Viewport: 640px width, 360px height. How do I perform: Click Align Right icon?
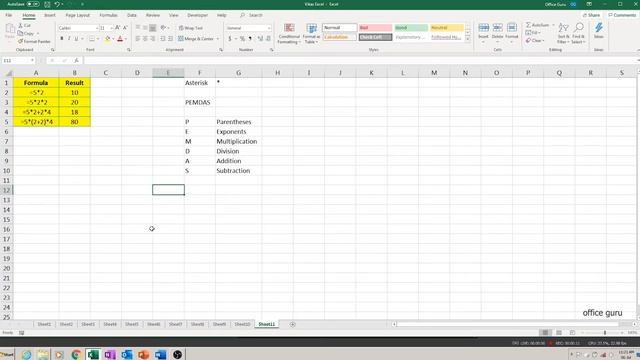153,39
